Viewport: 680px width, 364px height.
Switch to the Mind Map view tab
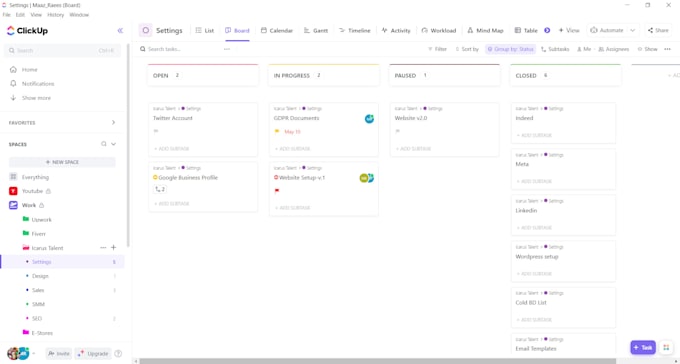(485, 31)
